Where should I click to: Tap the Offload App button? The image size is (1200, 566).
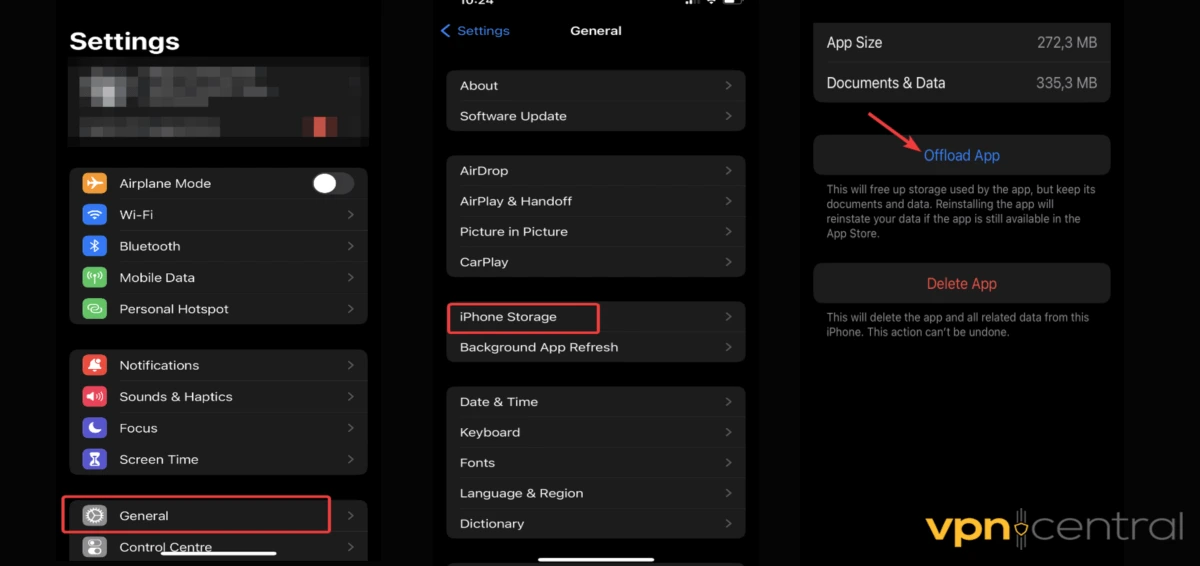961,155
